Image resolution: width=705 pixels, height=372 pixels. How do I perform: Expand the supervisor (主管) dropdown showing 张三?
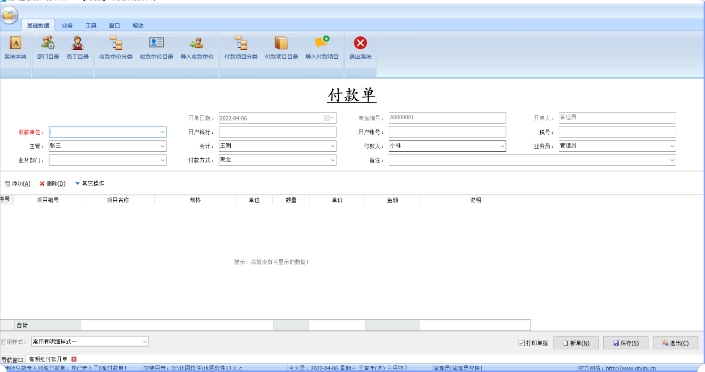[162, 146]
